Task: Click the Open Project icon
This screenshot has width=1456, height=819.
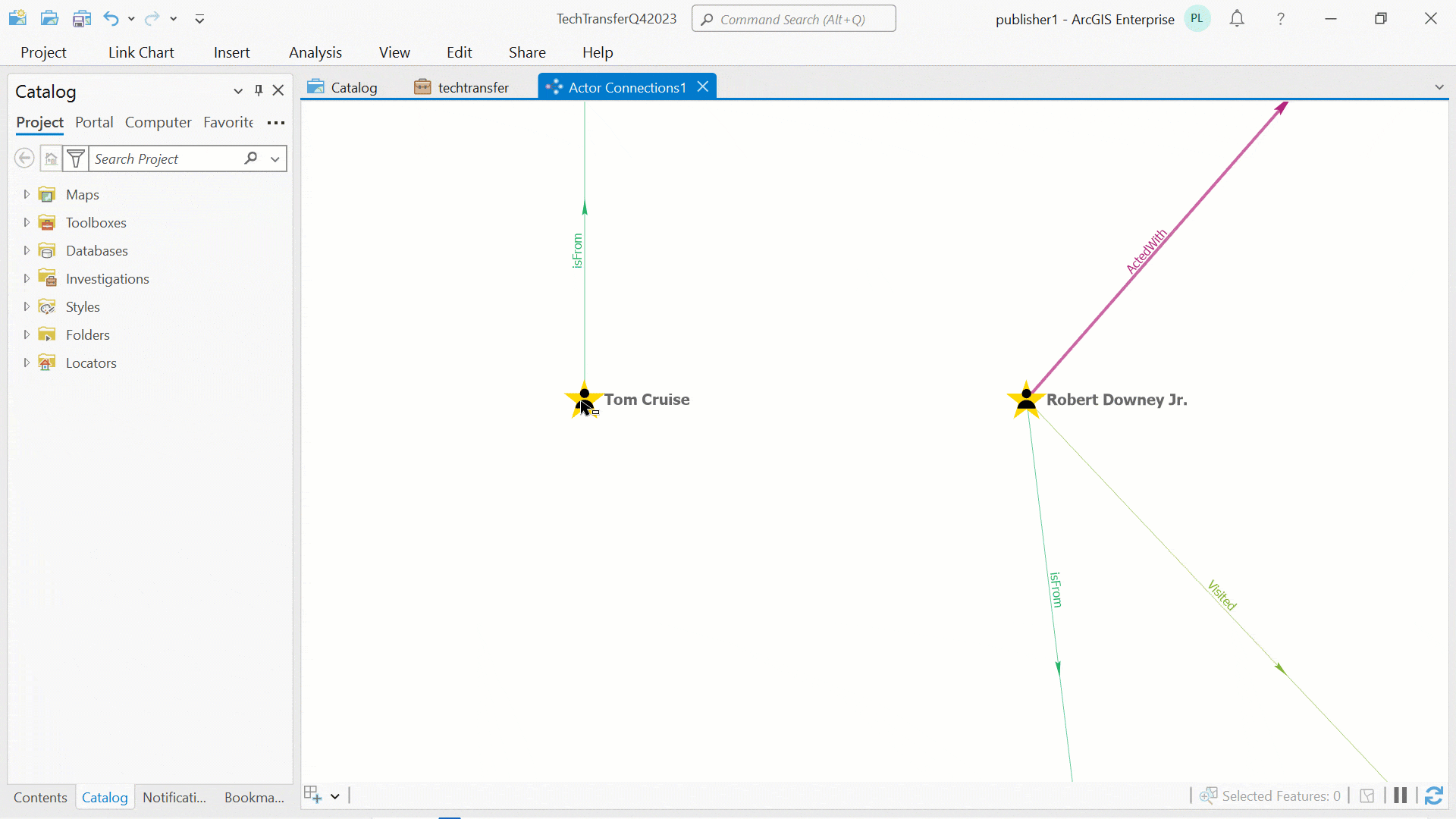Action: click(x=49, y=18)
